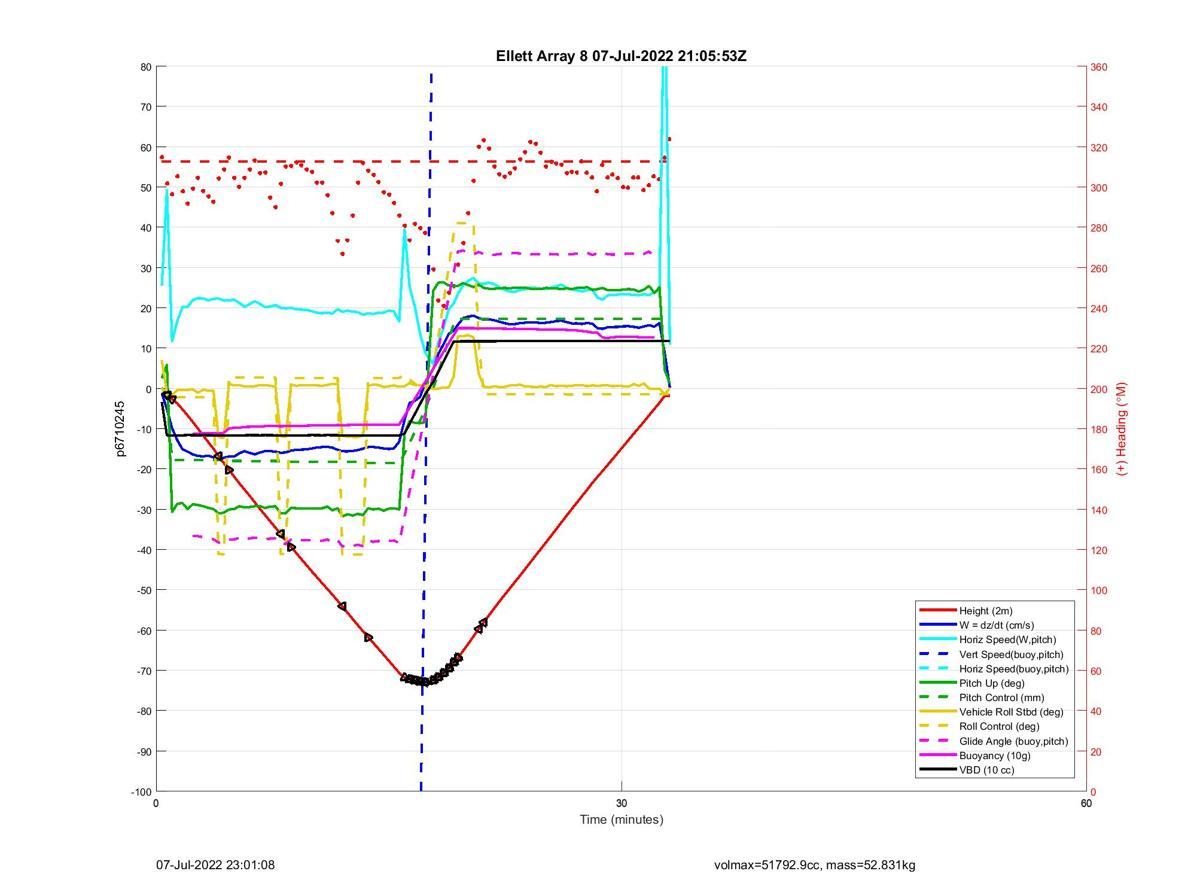This screenshot has width=1200, height=889.
Task: Select legend label 'Roll Control (deg)'
Action: coord(999,726)
